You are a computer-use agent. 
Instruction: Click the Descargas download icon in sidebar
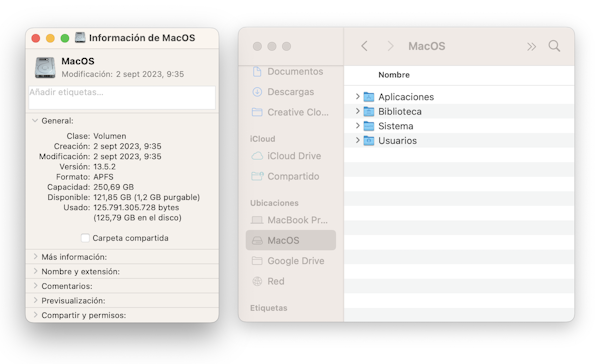pyautogui.click(x=257, y=92)
